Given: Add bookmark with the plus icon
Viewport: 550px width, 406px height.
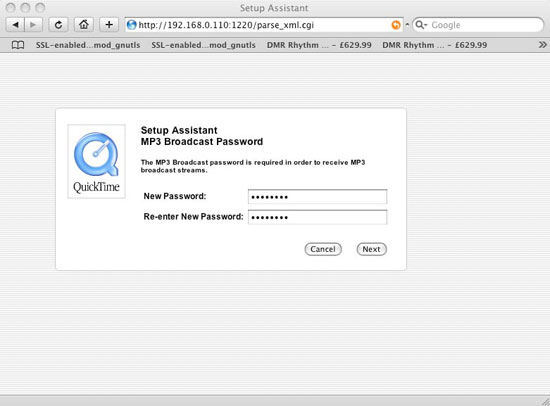Looking at the screenshot, I should (x=109, y=25).
